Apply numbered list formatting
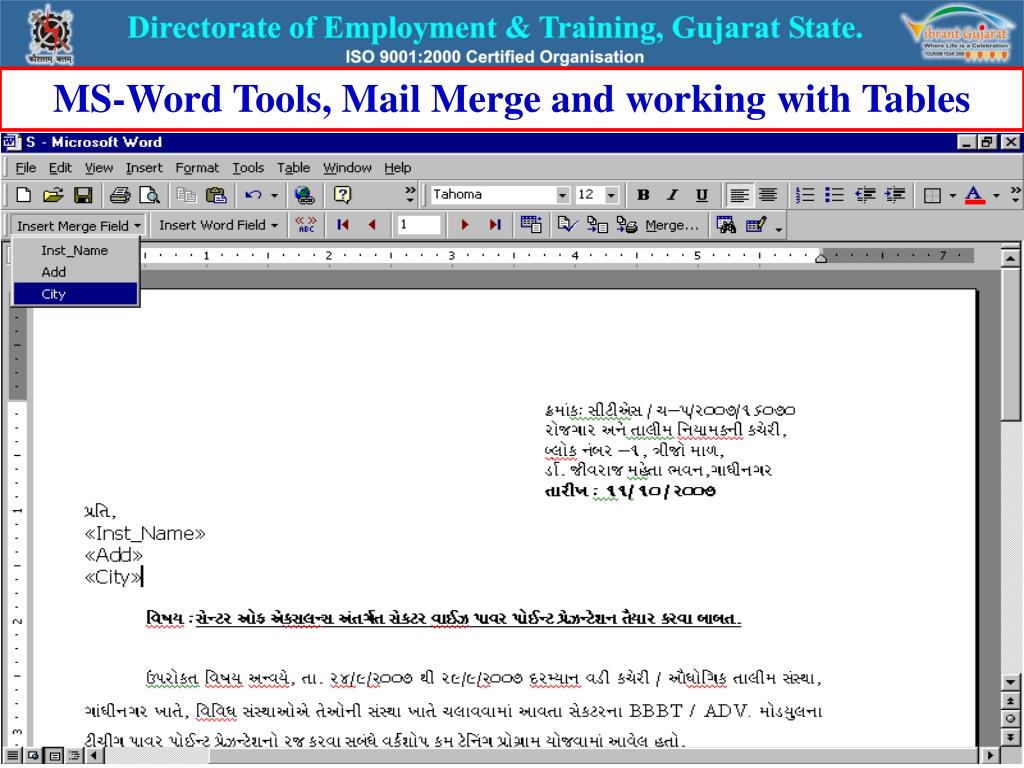1024x768 pixels. click(805, 195)
